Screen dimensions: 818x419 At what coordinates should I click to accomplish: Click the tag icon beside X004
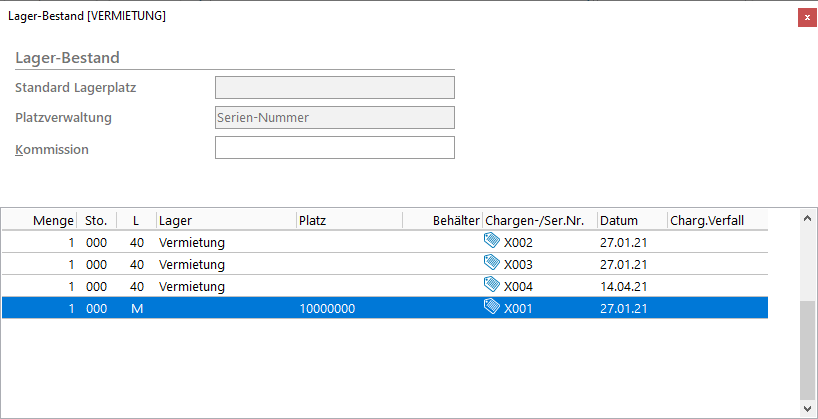coord(491,285)
